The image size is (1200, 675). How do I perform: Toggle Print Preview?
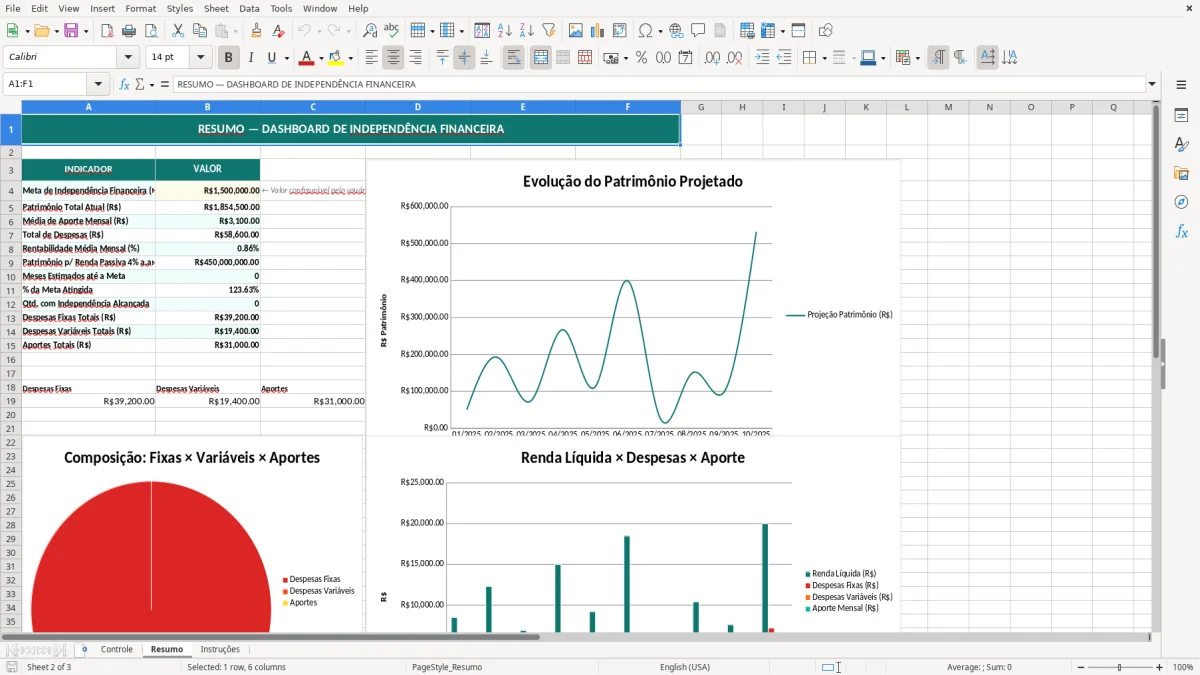[x=151, y=31]
